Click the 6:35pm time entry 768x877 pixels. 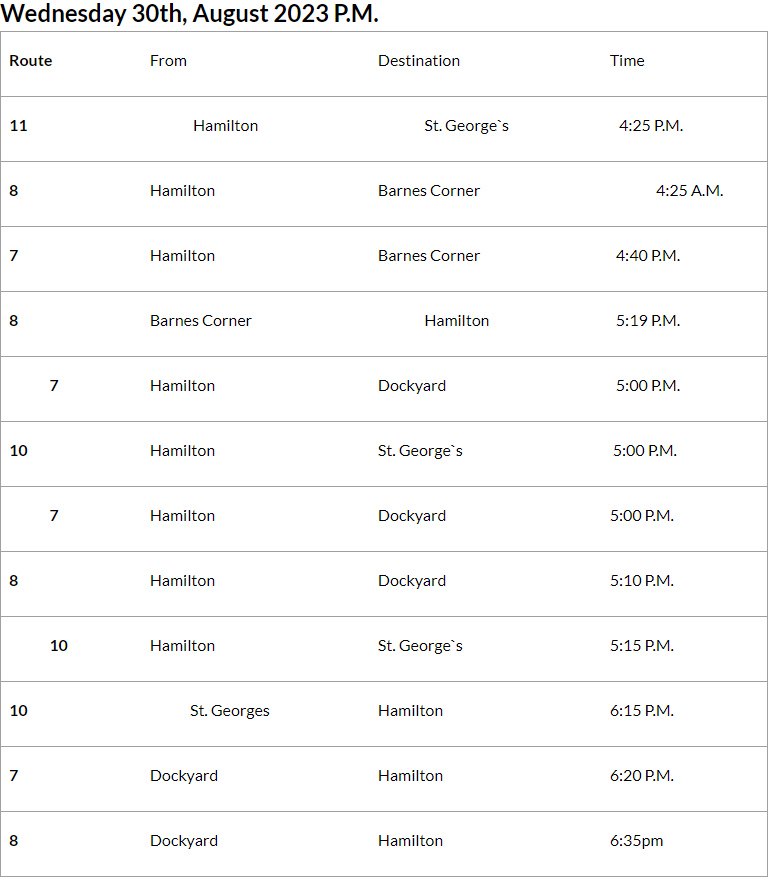(637, 841)
